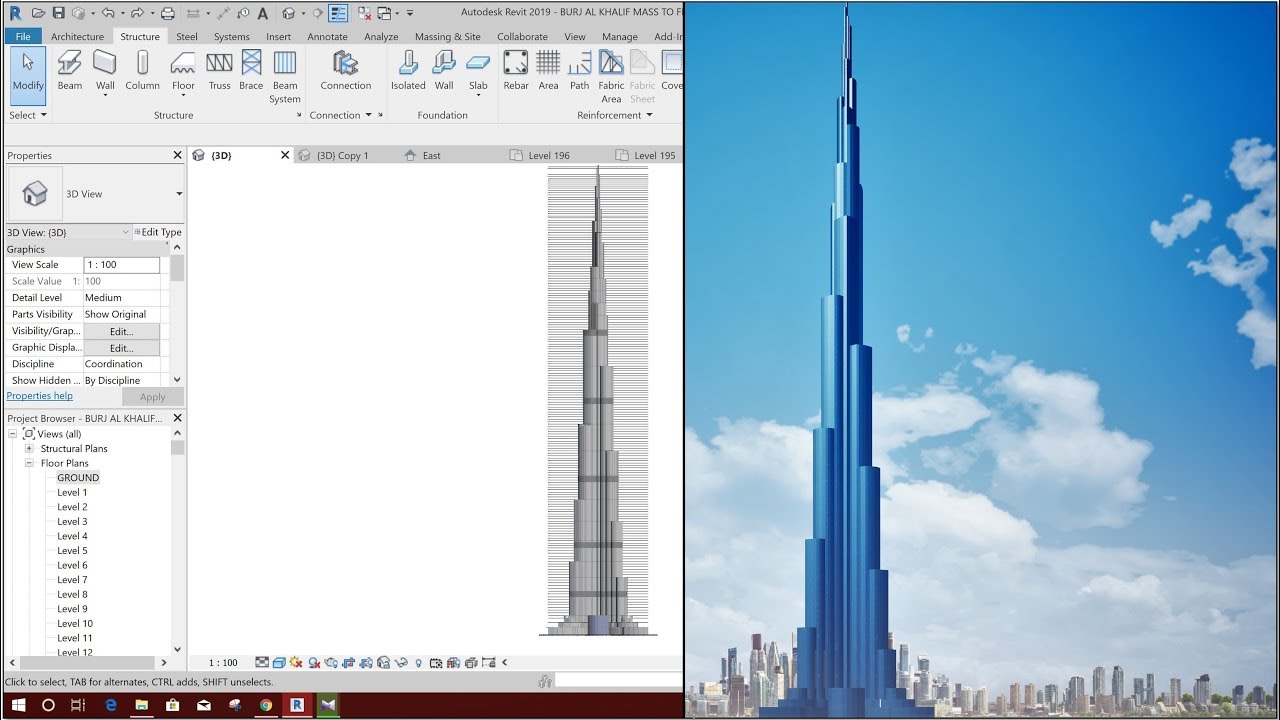Open the 3D View type selector dropdown
The image size is (1280, 720).
click(179, 194)
